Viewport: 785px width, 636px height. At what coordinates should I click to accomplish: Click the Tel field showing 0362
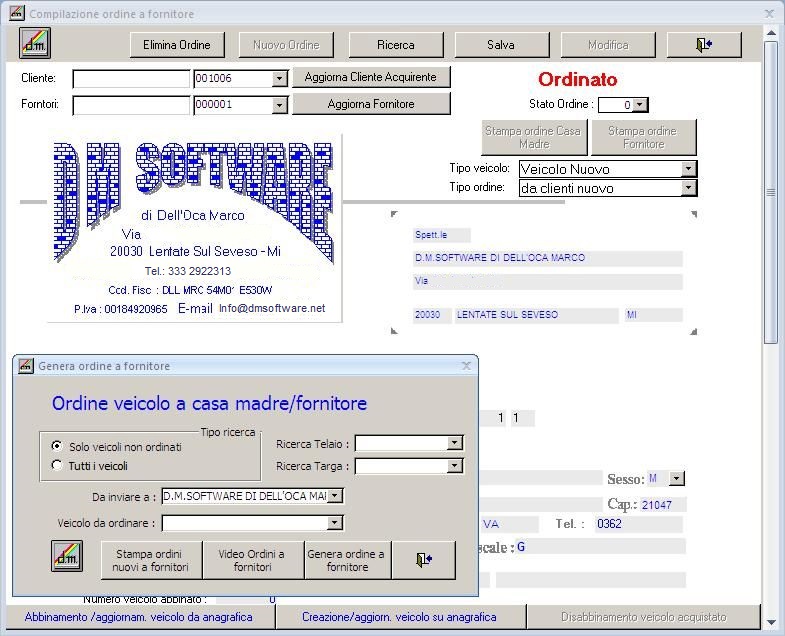click(638, 524)
